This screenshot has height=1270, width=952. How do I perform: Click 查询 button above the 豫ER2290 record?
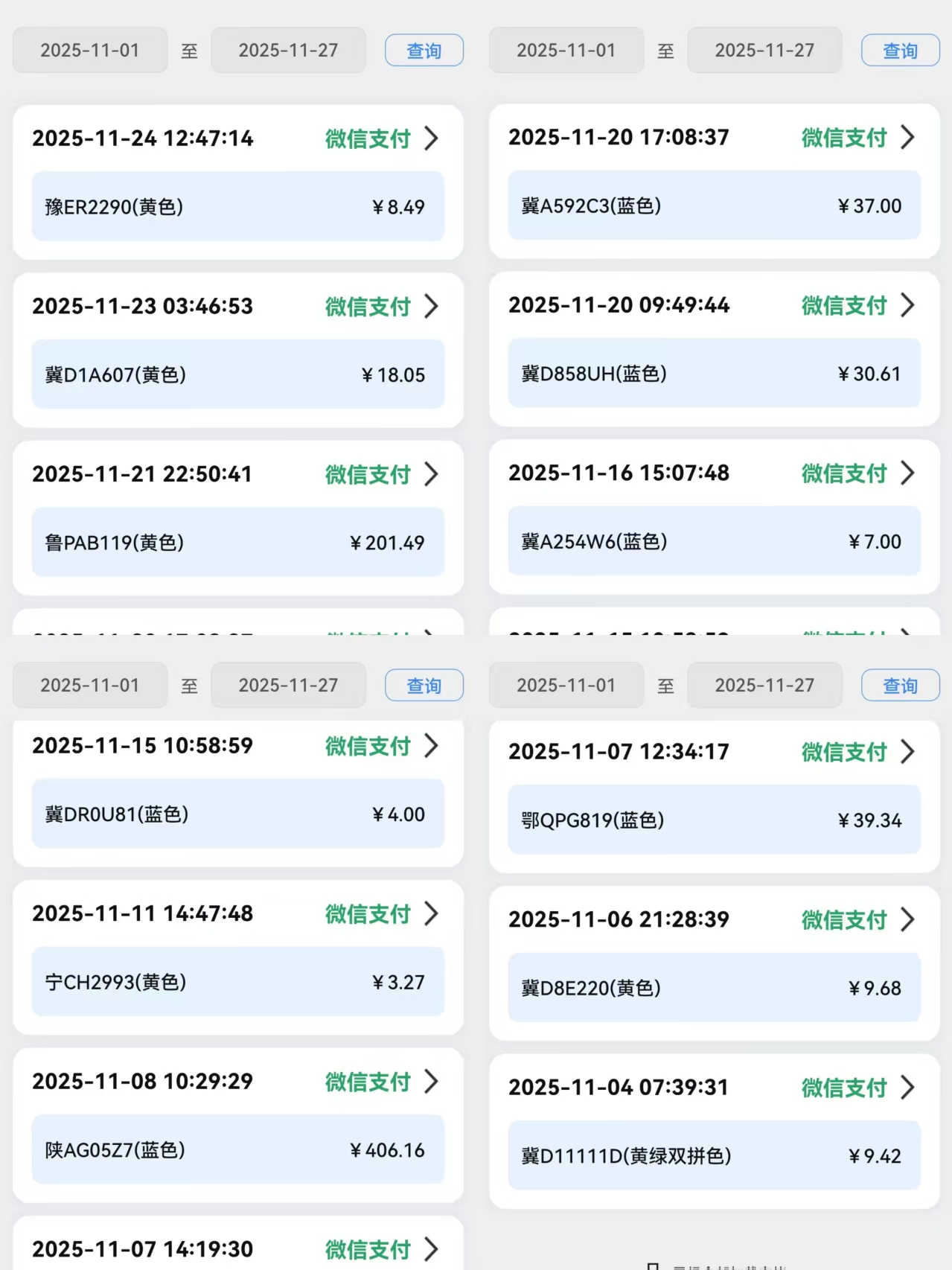(x=424, y=51)
